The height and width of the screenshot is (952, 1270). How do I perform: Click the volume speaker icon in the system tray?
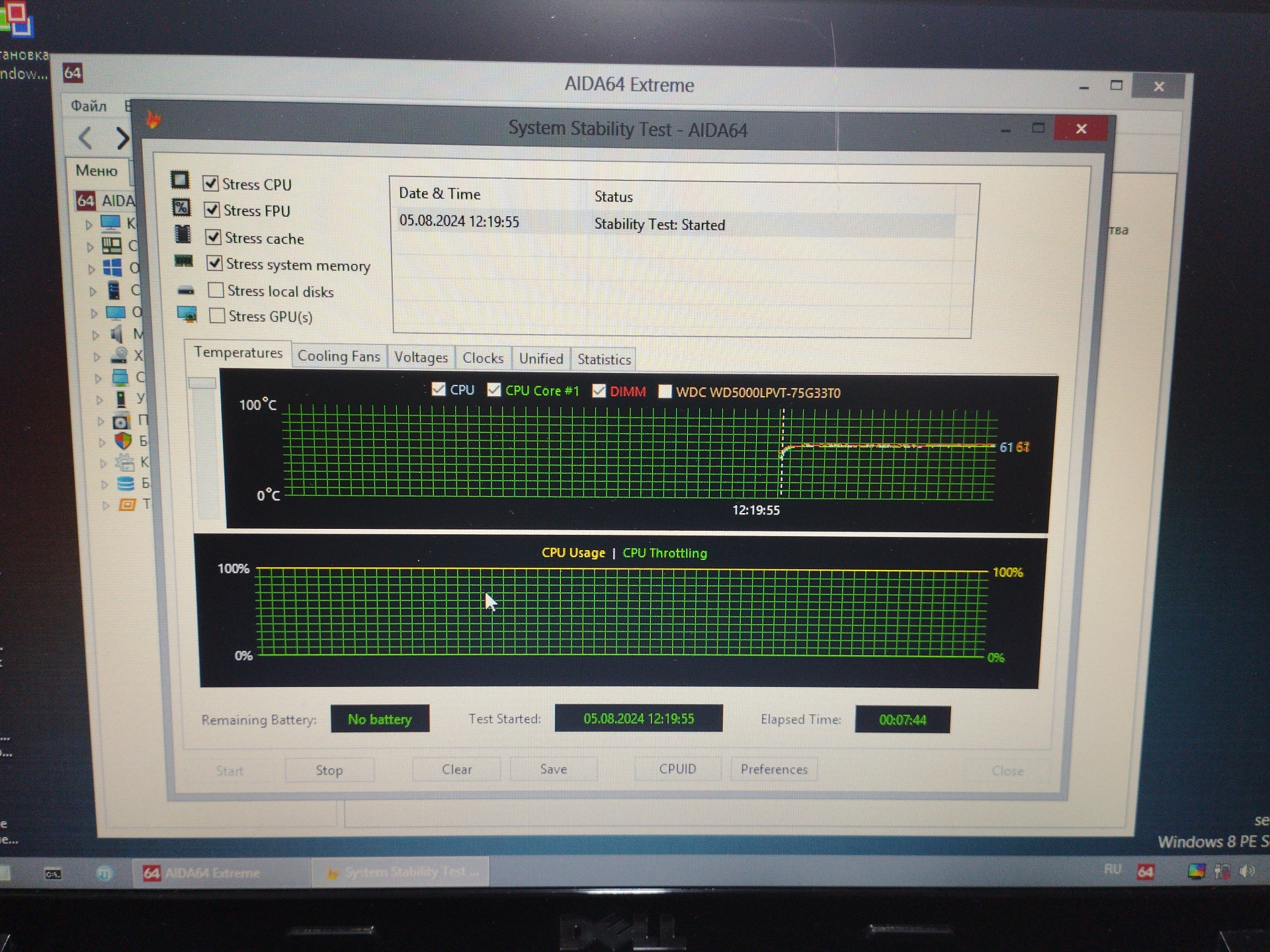1248,871
